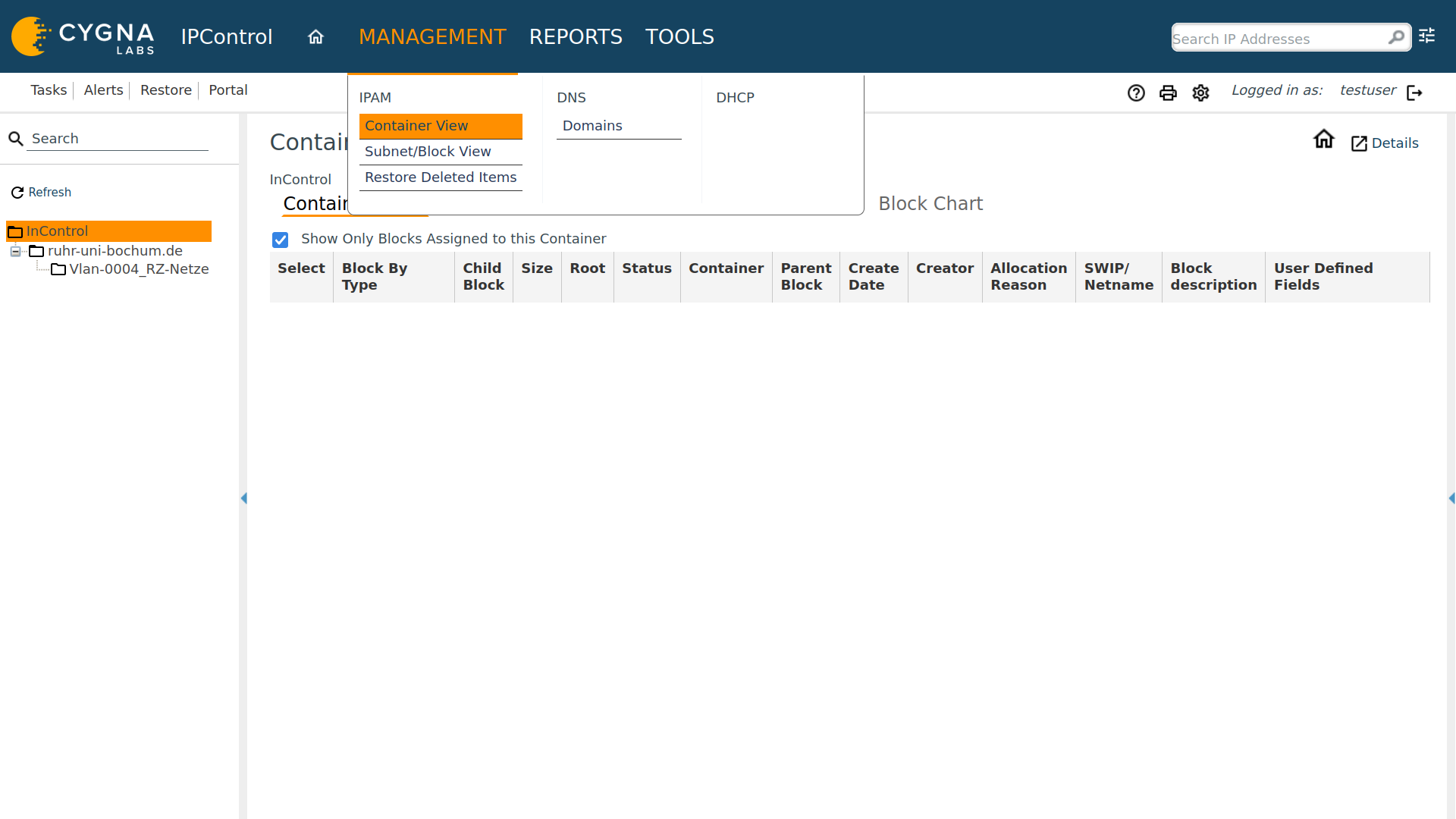Select Vlan-0004_RZ-Netze in the tree
The height and width of the screenshot is (819, 1456).
click(x=139, y=269)
